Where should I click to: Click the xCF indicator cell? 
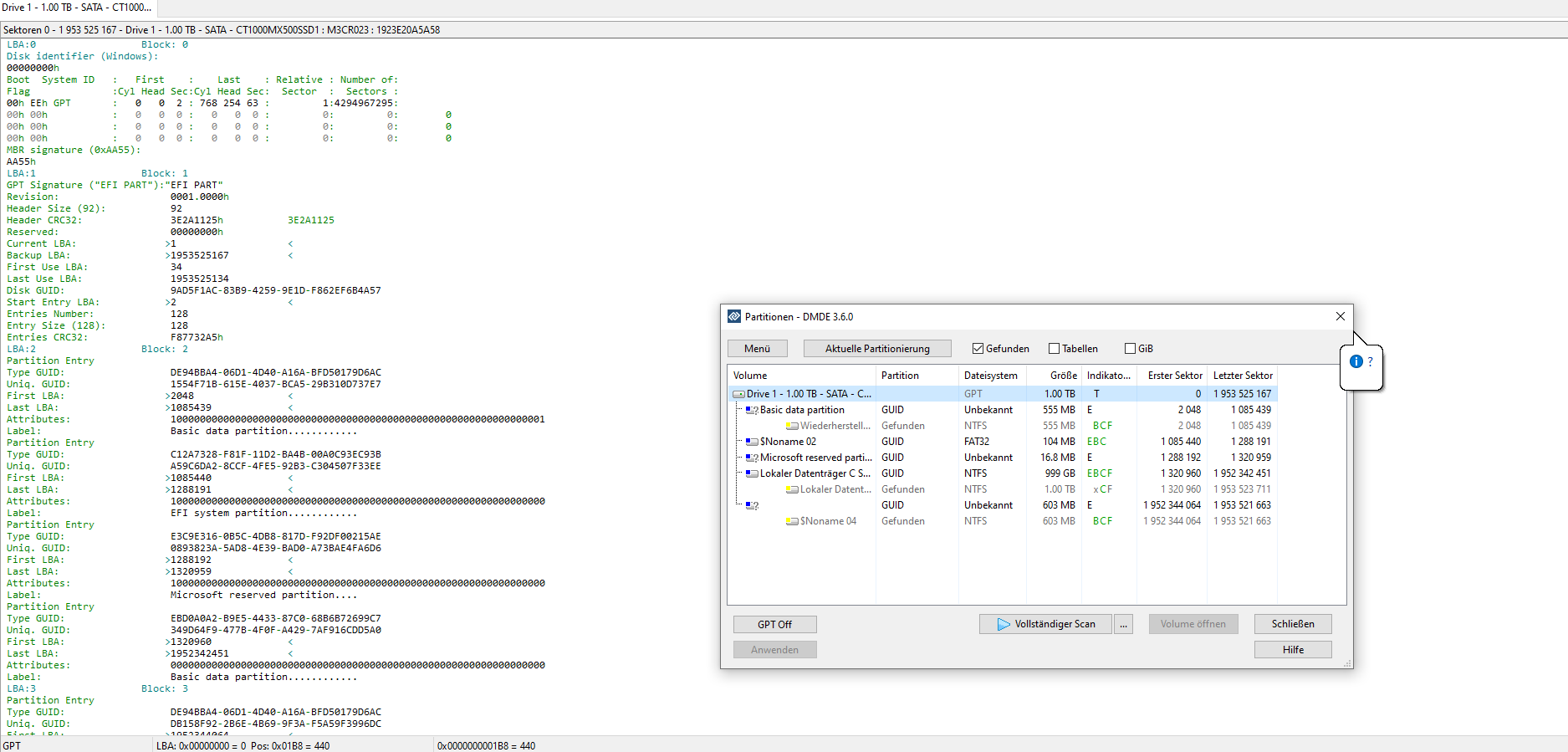pos(1102,489)
